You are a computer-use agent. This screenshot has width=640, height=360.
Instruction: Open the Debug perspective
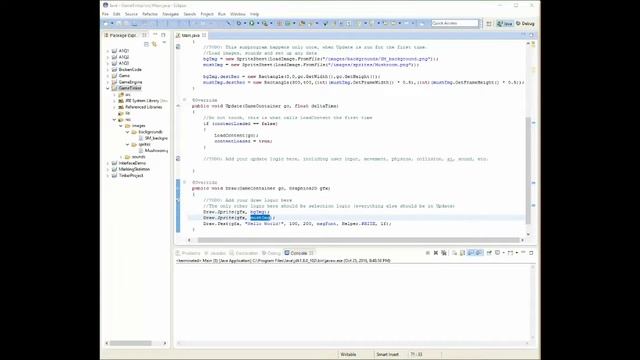[525, 24]
